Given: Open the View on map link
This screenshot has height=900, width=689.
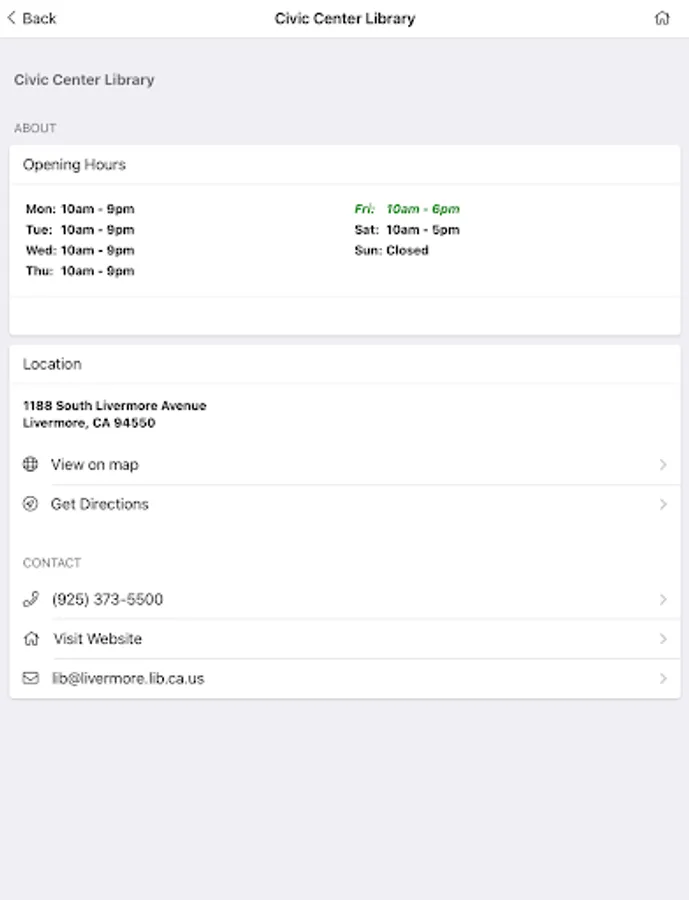Looking at the screenshot, I should [x=95, y=464].
